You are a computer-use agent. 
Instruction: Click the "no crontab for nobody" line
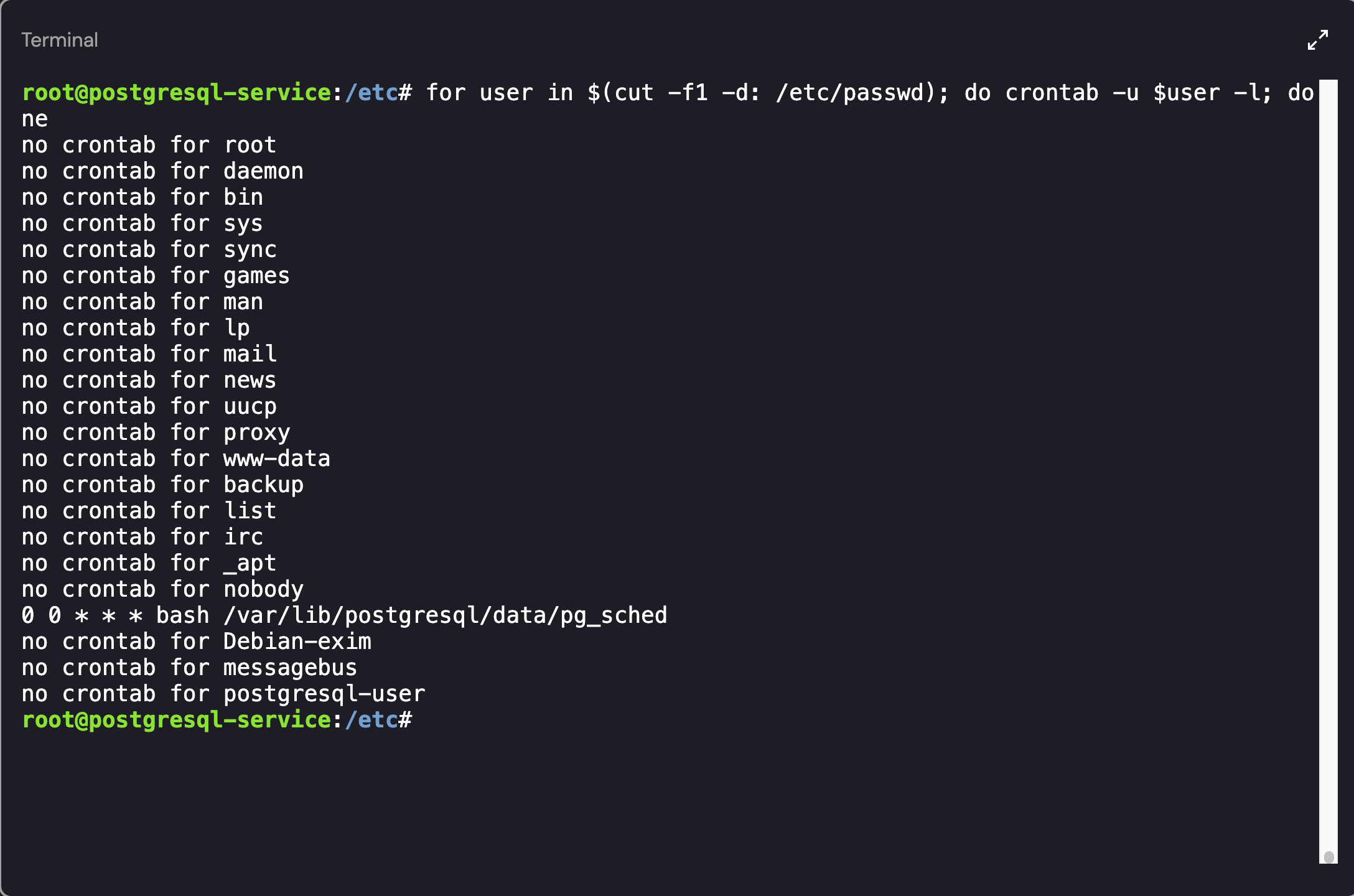162,589
